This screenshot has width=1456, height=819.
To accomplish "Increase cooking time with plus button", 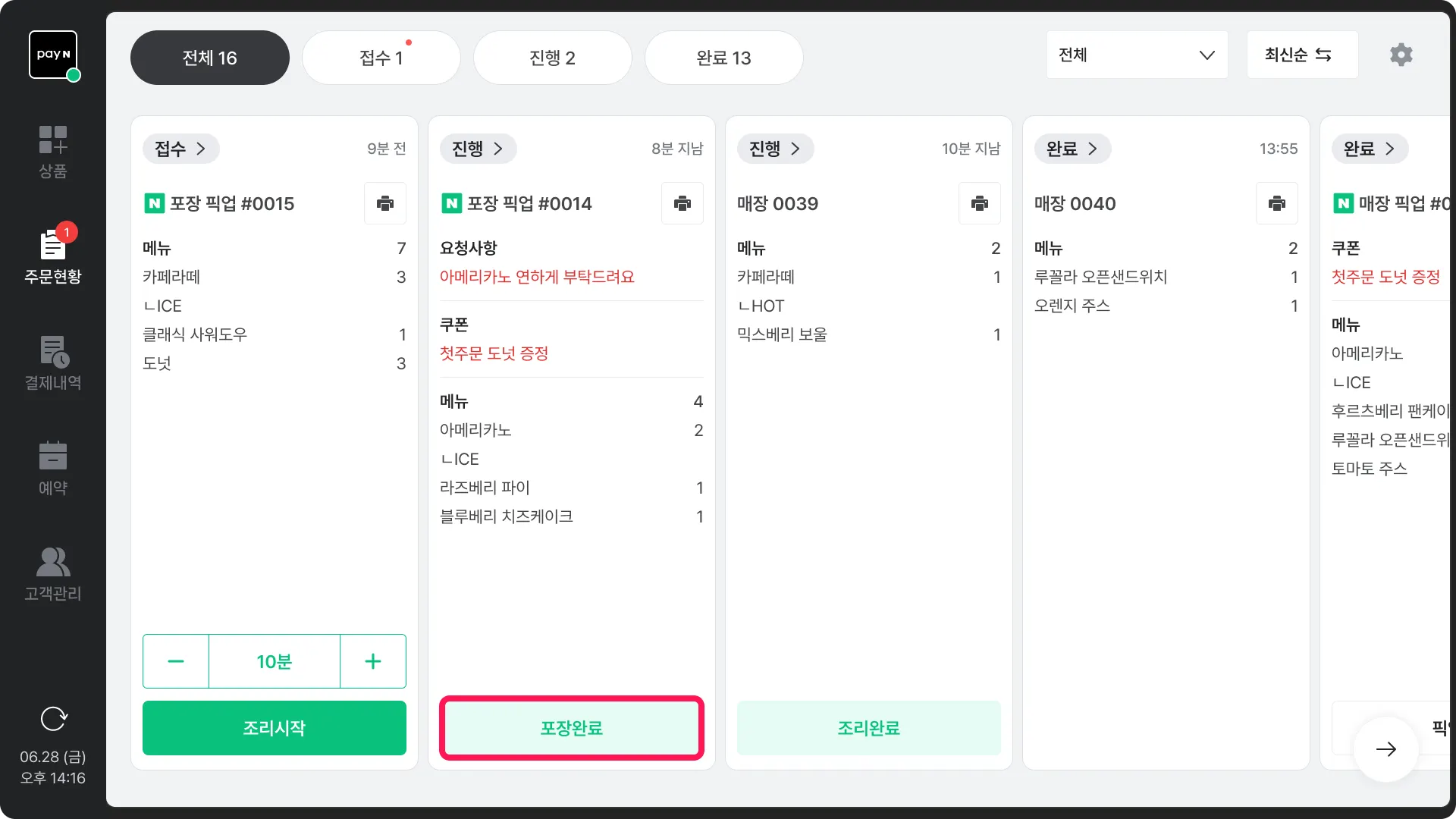I will 372,661.
